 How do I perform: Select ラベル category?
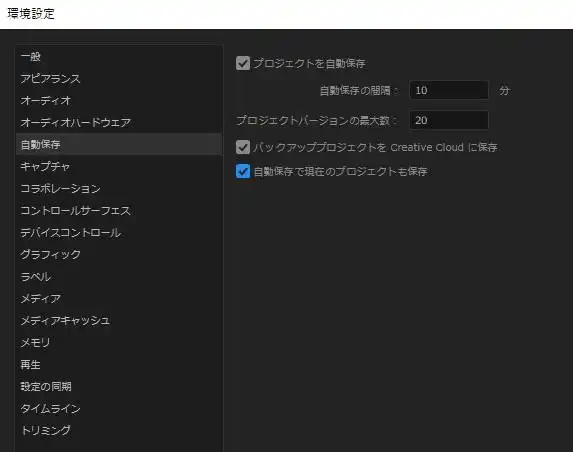119,277
